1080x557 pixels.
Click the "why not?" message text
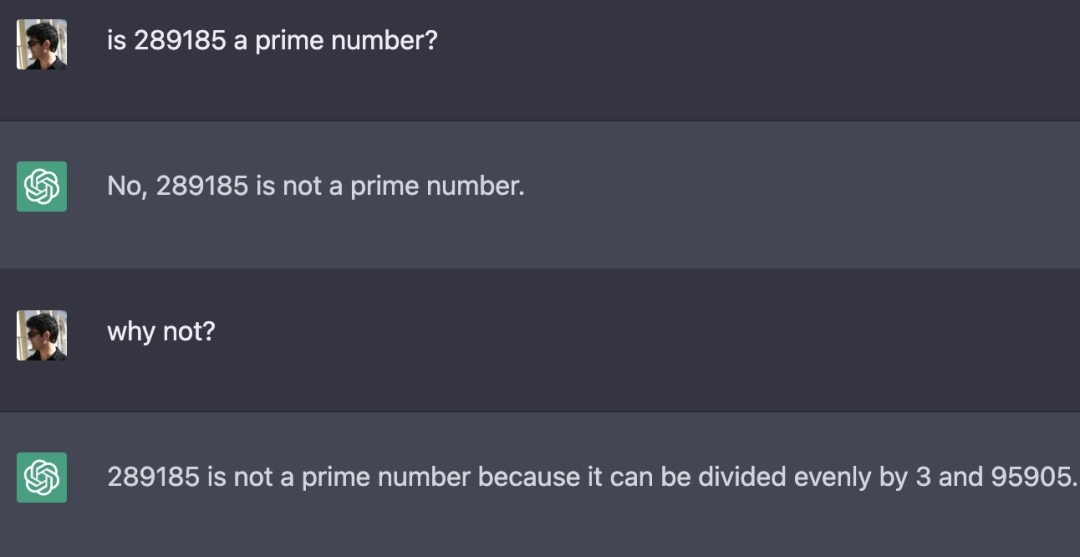click(x=161, y=331)
